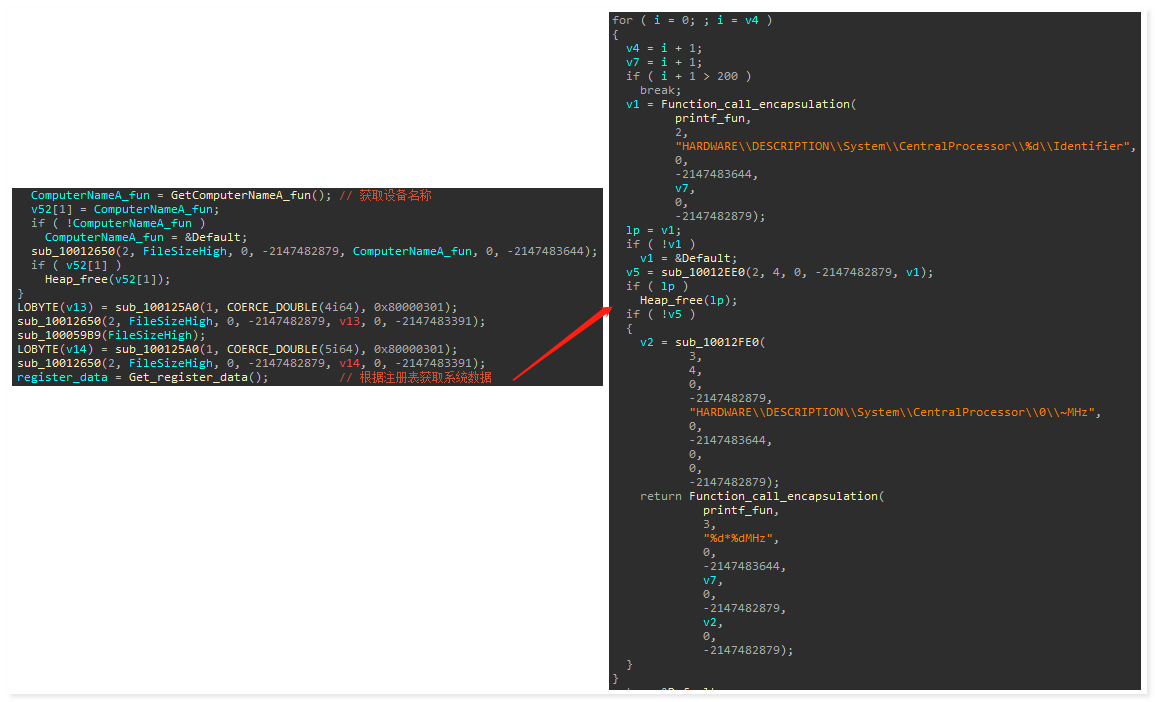Click the &Default reference in left panel
This screenshot has height=702, width=1155.
213,237
